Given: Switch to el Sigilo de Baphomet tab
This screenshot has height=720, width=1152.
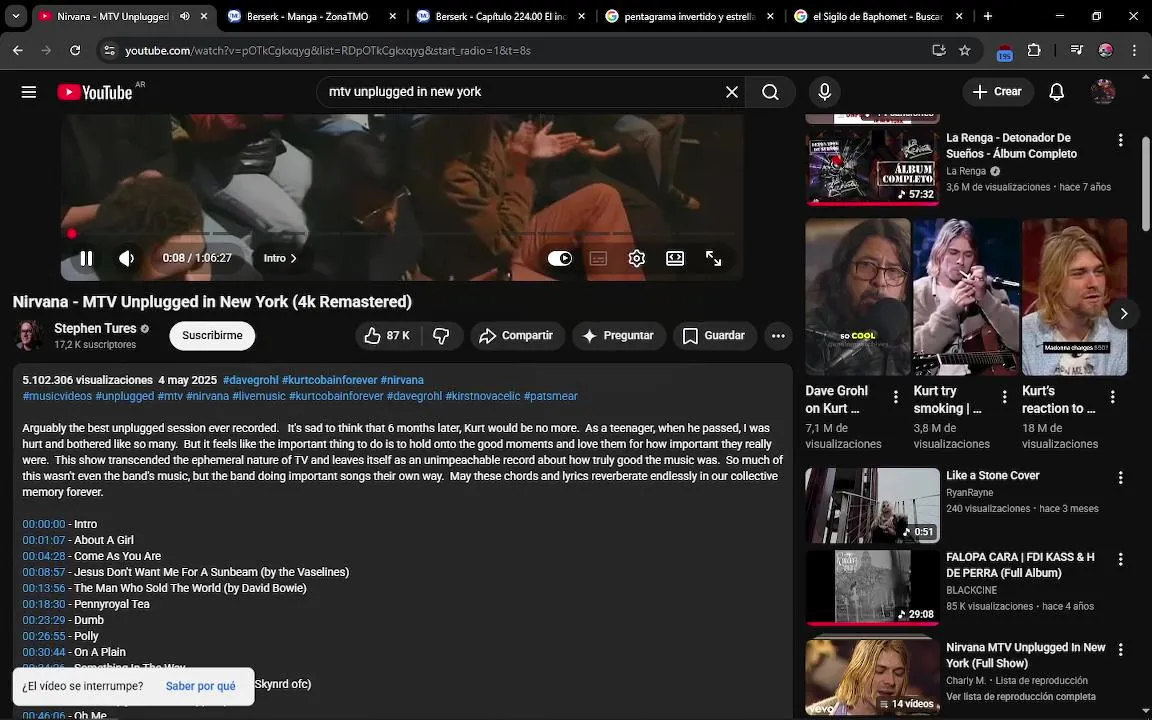Looking at the screenshot, I should (x=878, y=16).
